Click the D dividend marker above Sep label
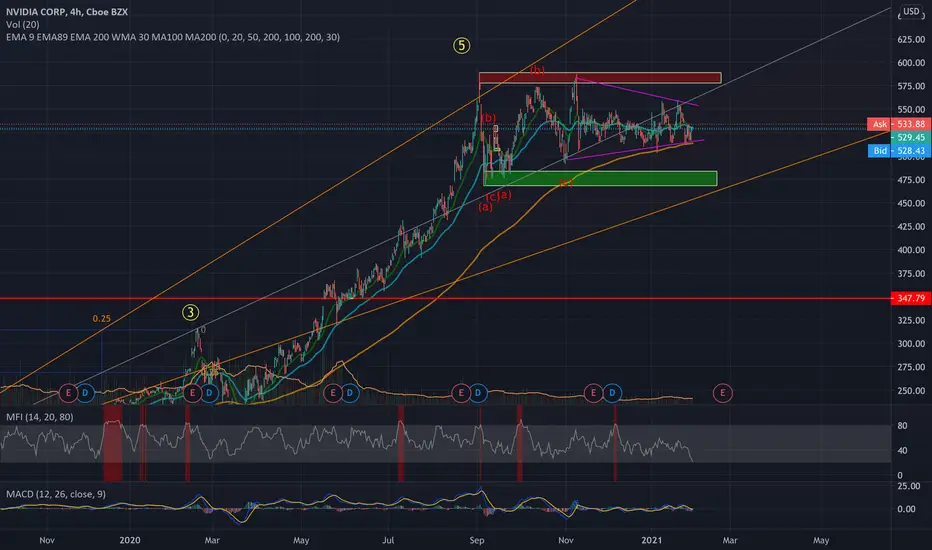The image size is (932, 550). point(478,392)
